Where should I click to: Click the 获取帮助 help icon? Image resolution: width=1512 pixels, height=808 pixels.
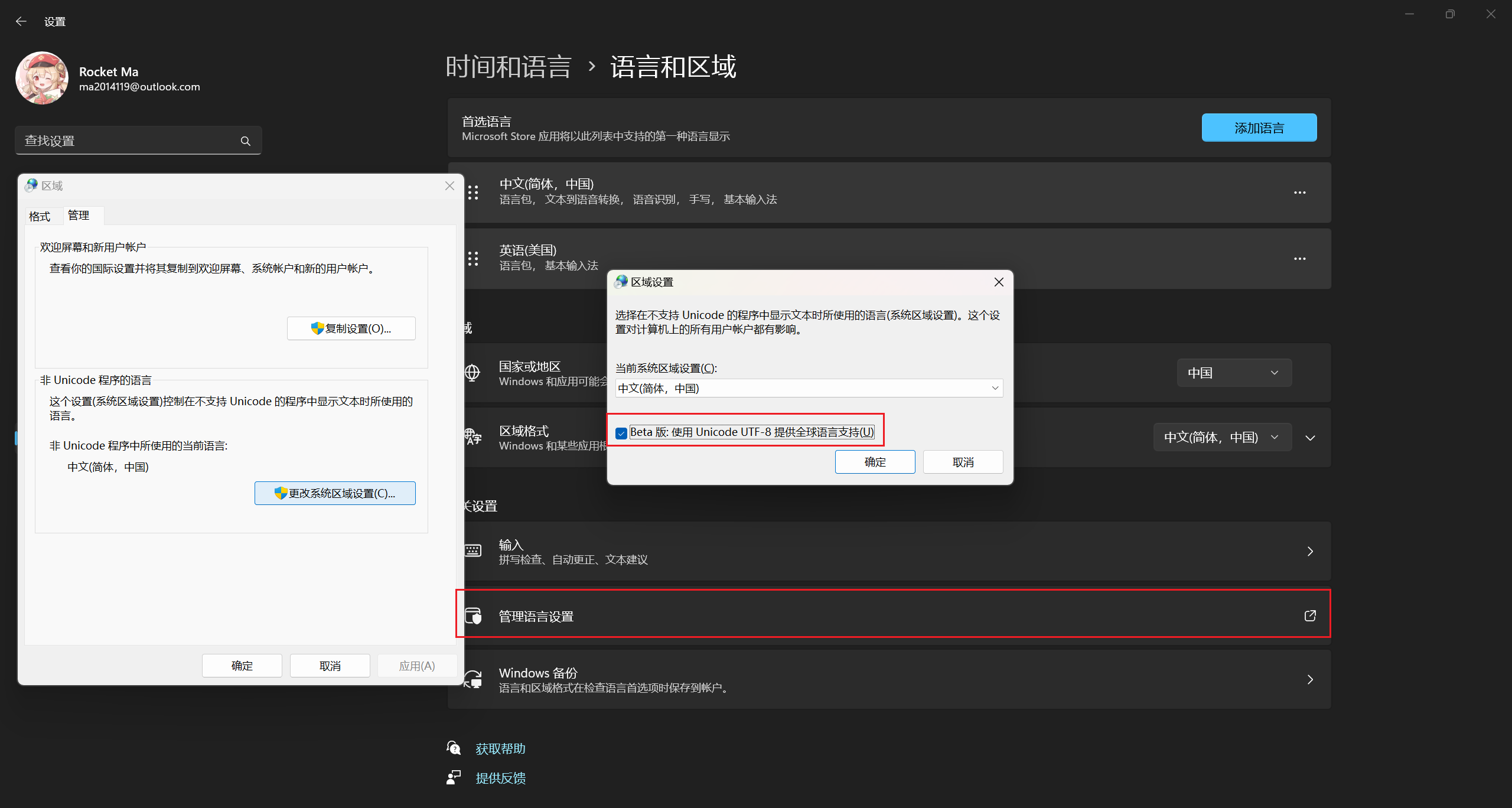coord(454,748)
